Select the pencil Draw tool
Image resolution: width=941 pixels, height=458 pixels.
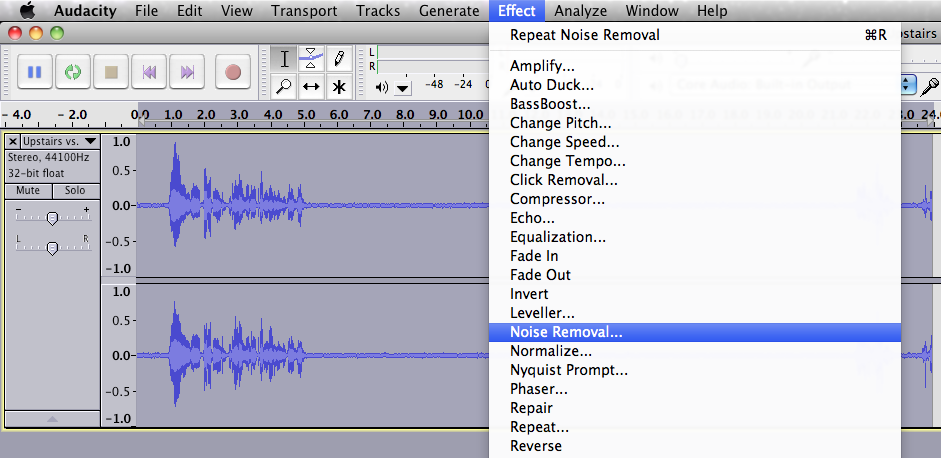pyautogui.click(x=339, y=58)
